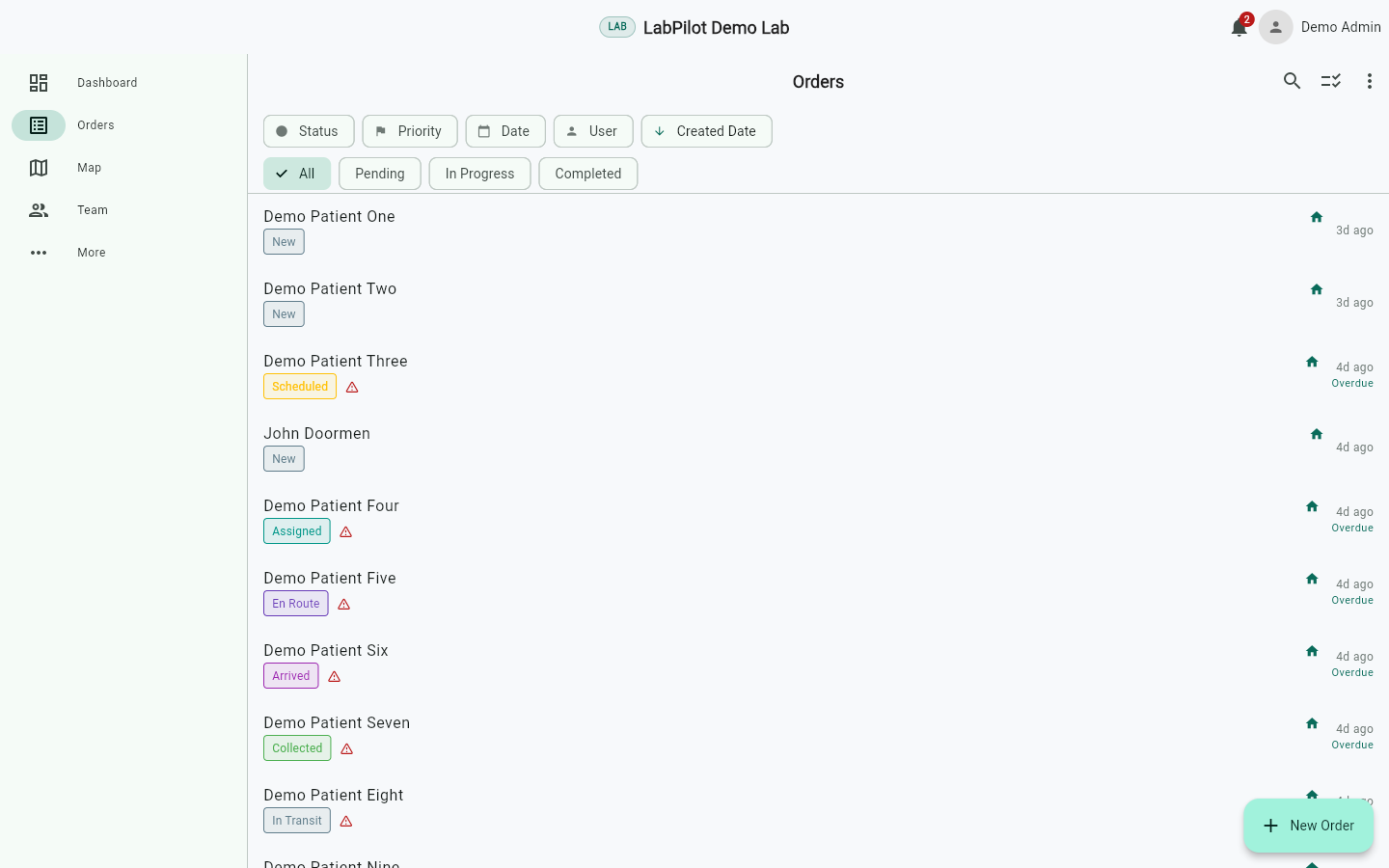Open the Demo Admin avatar icon
The image size is (1389, 868).
point(1276,27)
